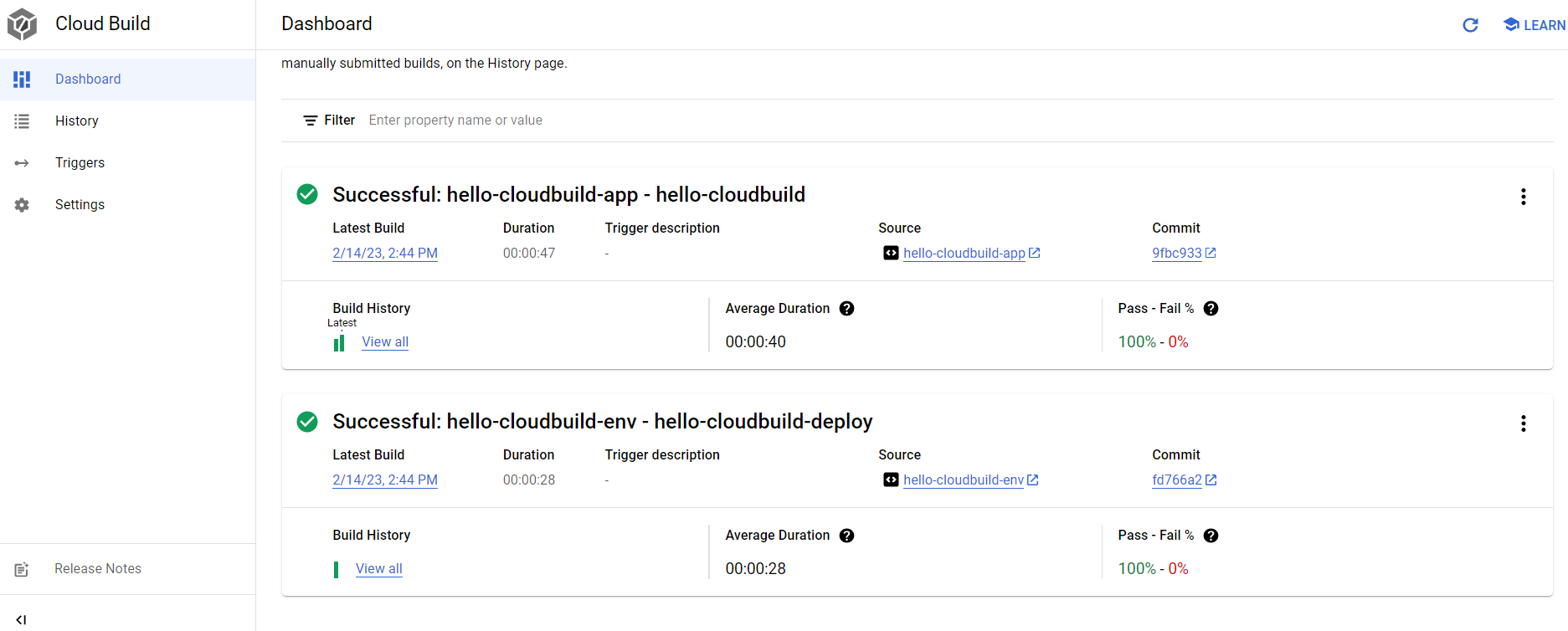Open the Triggers page from sidebar
The height and width of the screenshot is (631, 1568).
click(127, 163)
